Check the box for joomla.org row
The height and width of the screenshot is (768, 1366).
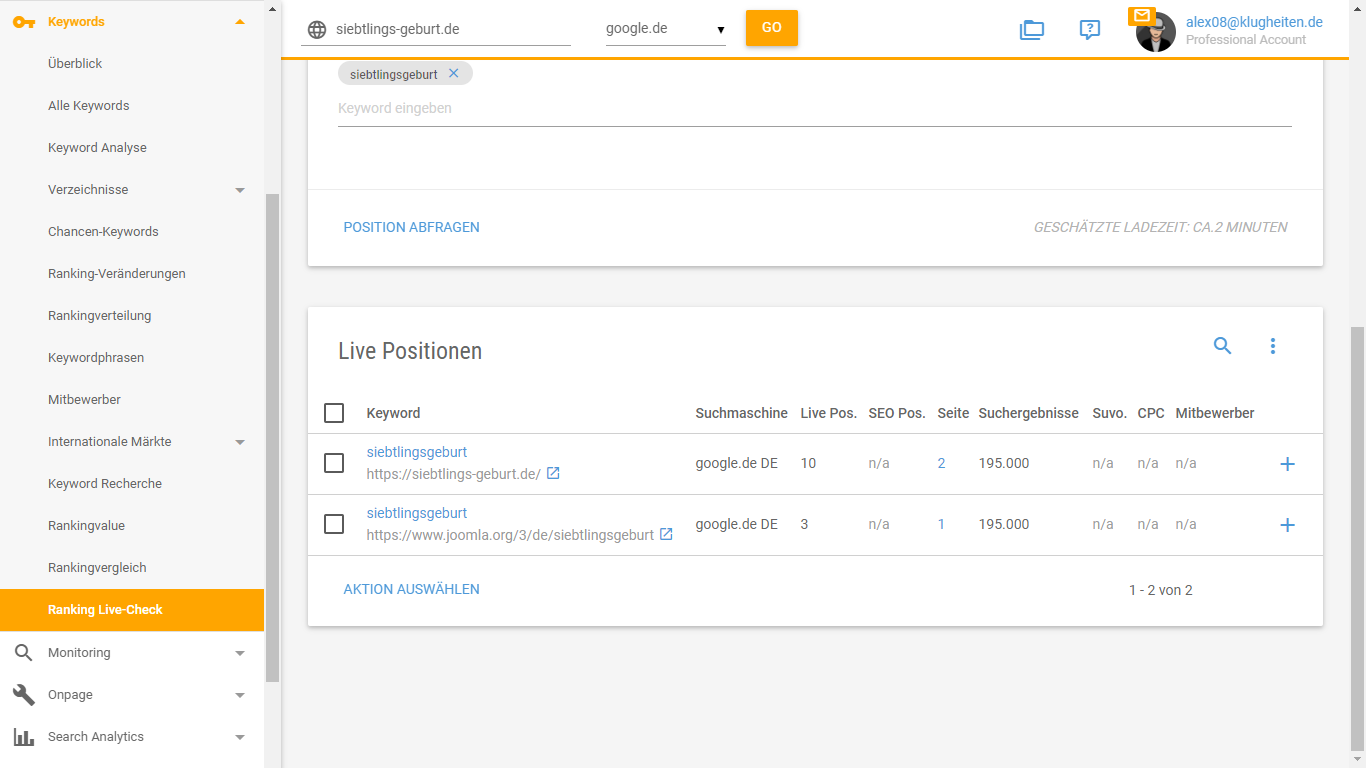coord(334,524)
